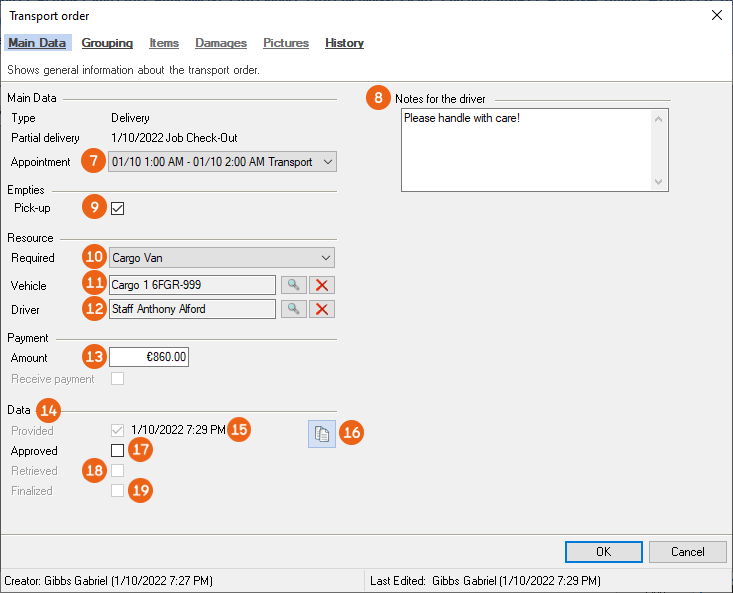Close the Transport order dialog

pyautogui.click(x=716, y=14)
